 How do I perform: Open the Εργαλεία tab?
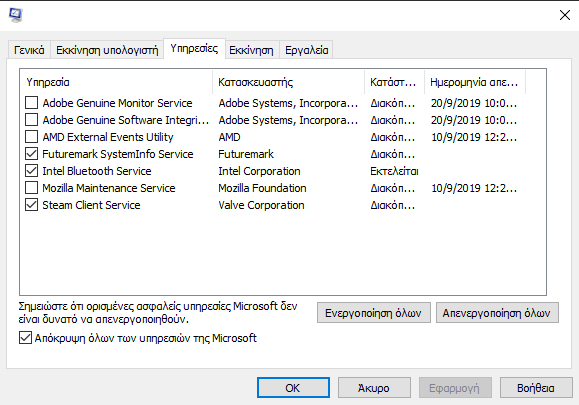[306, 50]
